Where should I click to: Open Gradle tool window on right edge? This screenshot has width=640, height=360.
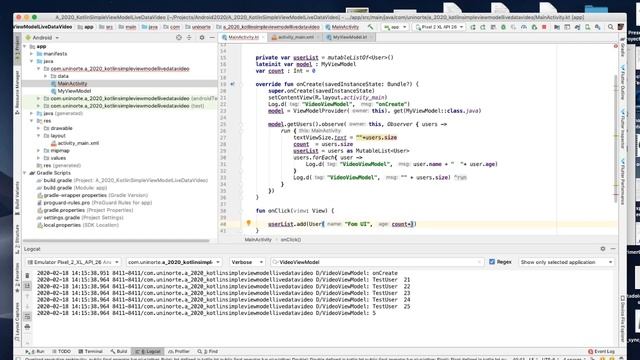point(623,48)
